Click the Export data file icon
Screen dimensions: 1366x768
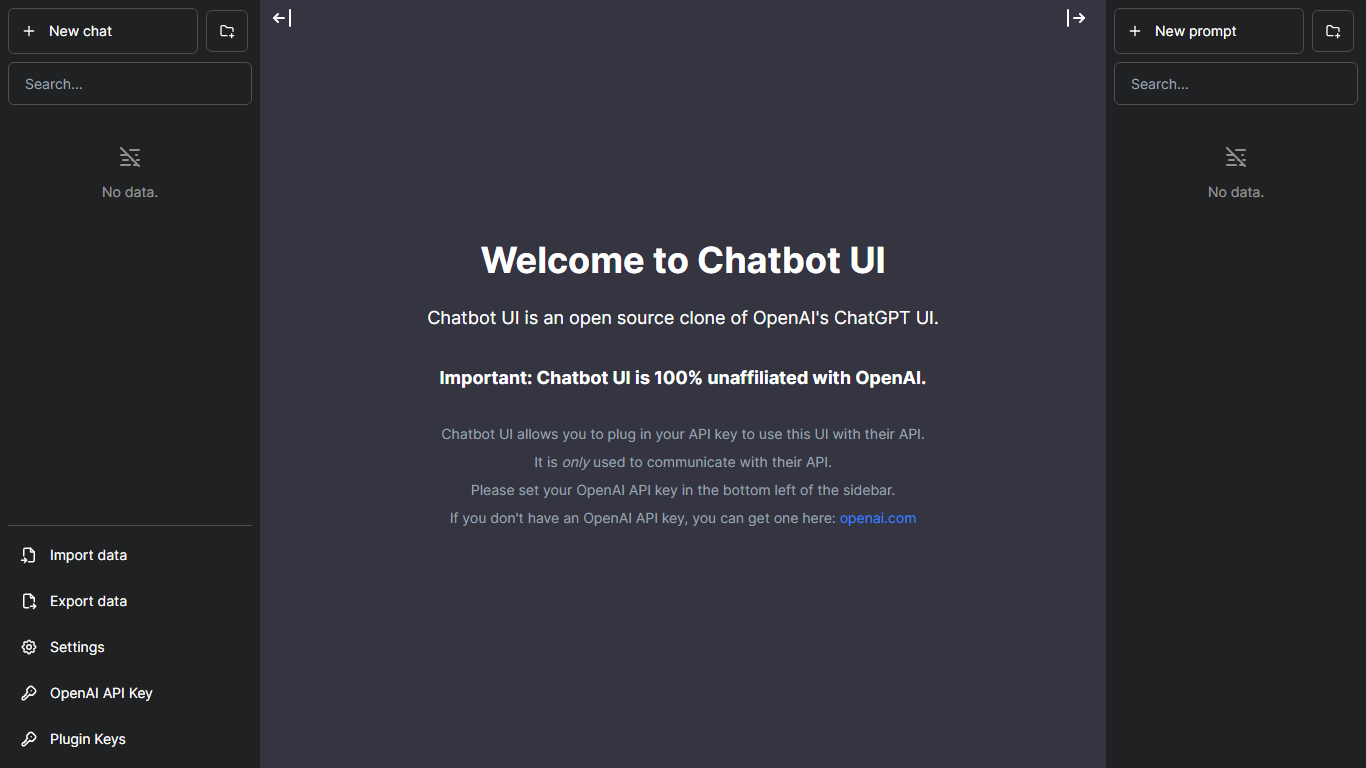click(x=29, y=601)
